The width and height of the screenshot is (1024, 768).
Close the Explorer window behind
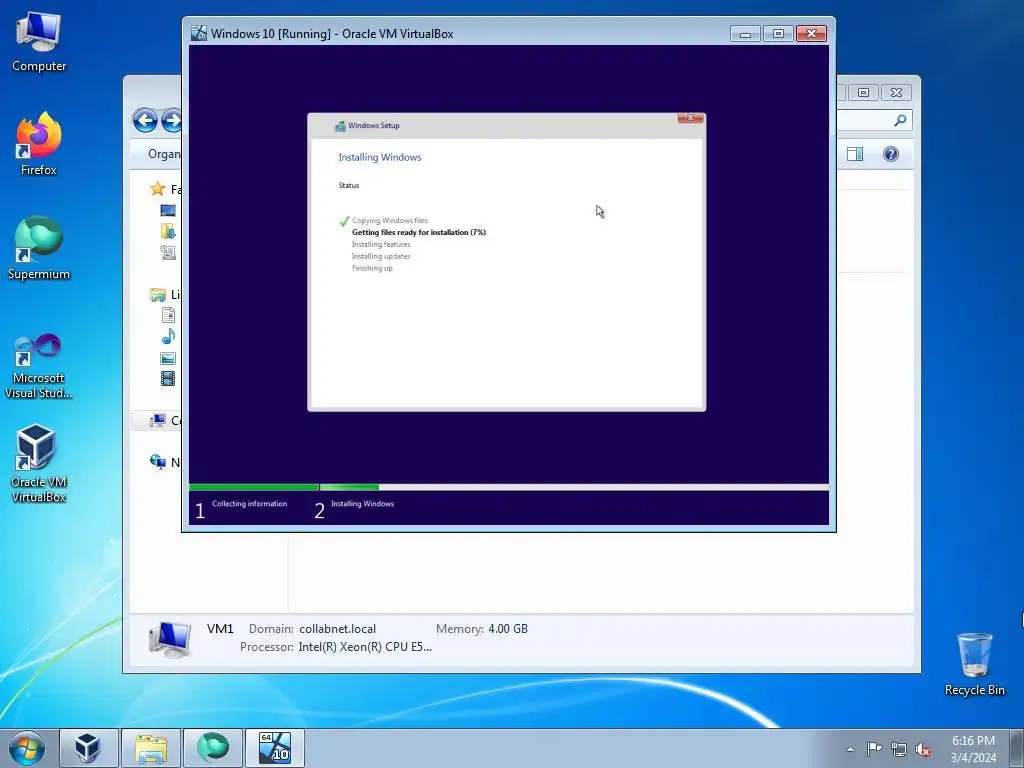pos(897,93)
